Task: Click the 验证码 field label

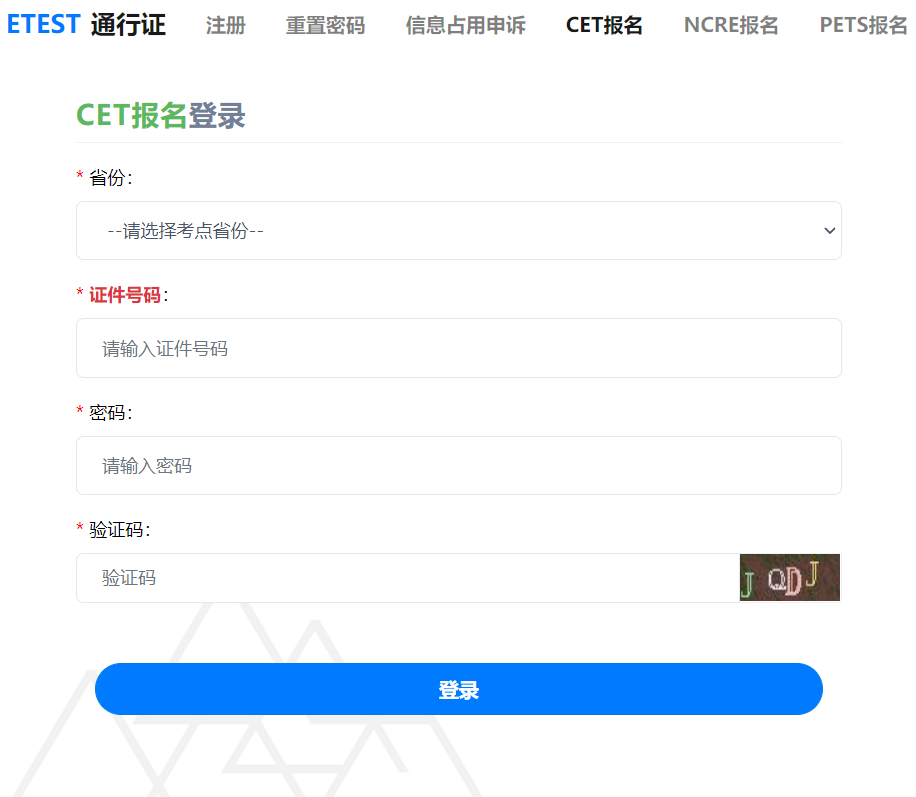Action: [x=116, y=529]
